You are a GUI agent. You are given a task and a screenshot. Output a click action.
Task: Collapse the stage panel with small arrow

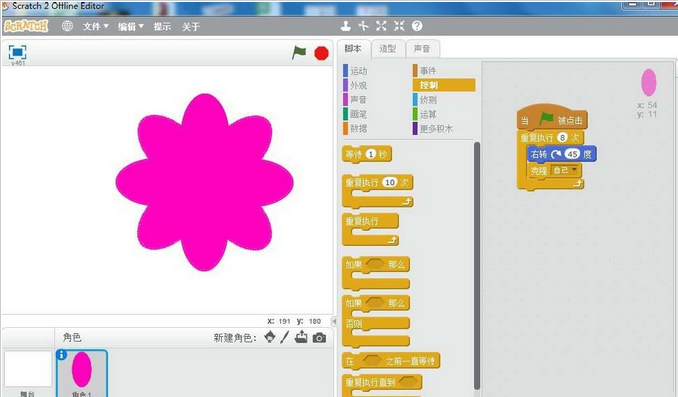[334, 321]
